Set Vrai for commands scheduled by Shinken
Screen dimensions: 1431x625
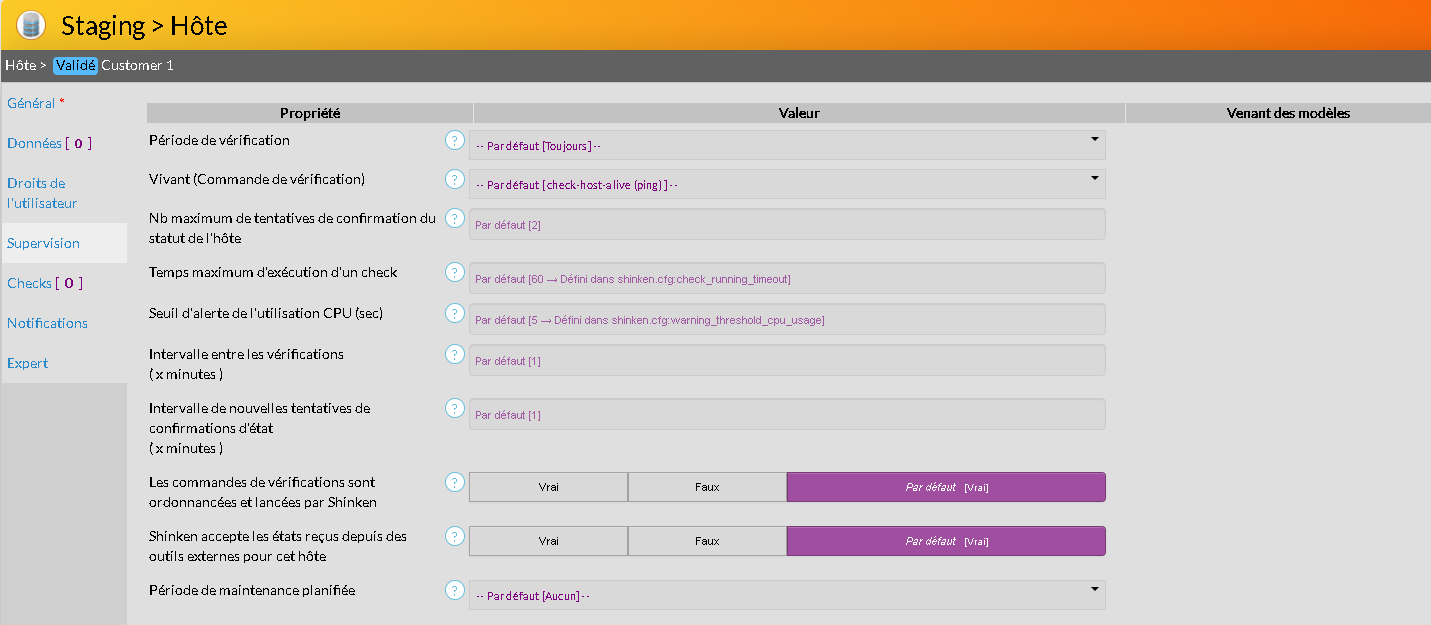click(548, 487)
